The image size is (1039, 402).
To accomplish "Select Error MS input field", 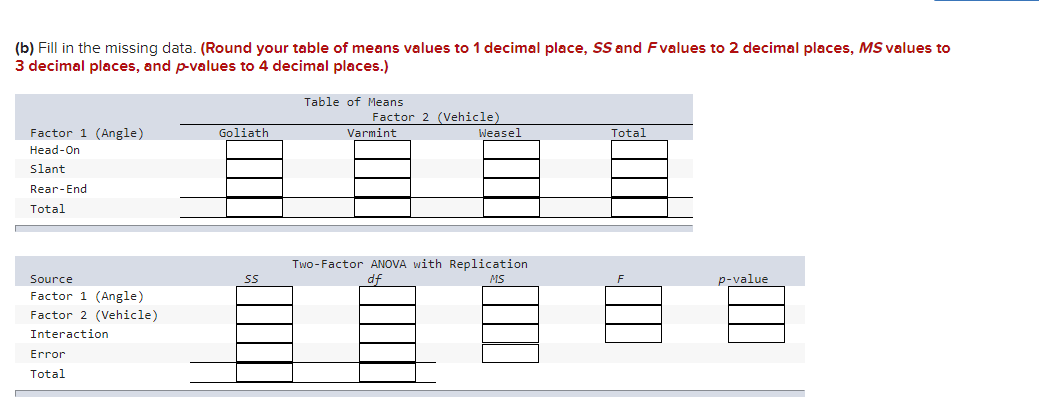I will [x=510, y=354].
